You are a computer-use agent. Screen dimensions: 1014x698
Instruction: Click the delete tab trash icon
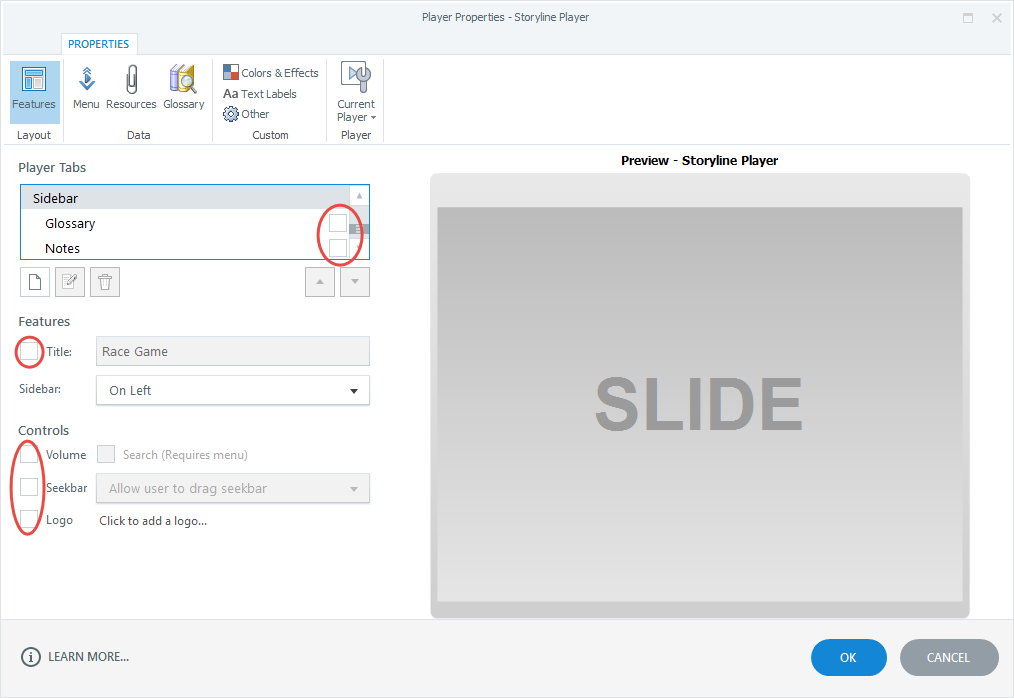coord(104,282)
